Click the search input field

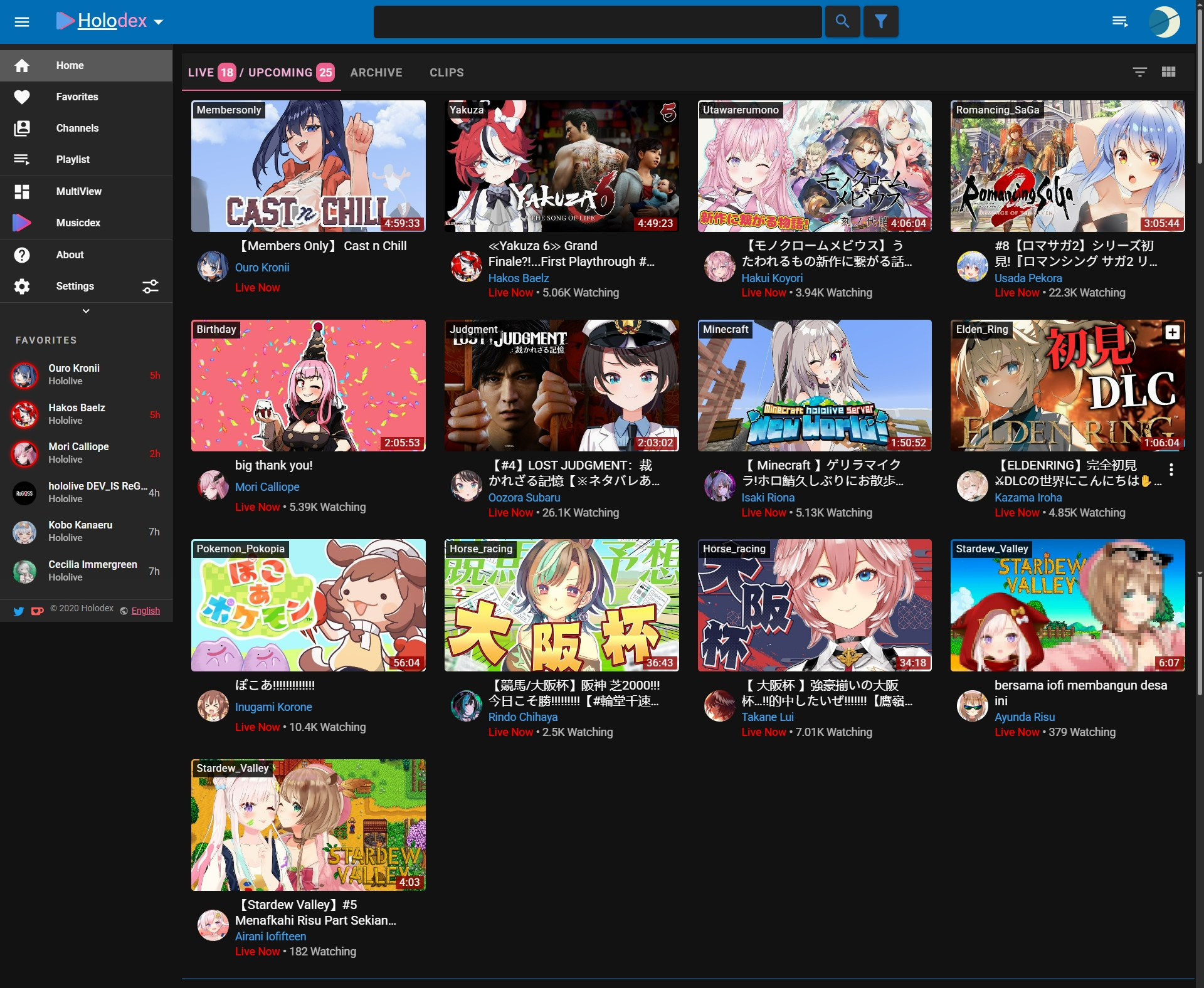tap(597, 22)
